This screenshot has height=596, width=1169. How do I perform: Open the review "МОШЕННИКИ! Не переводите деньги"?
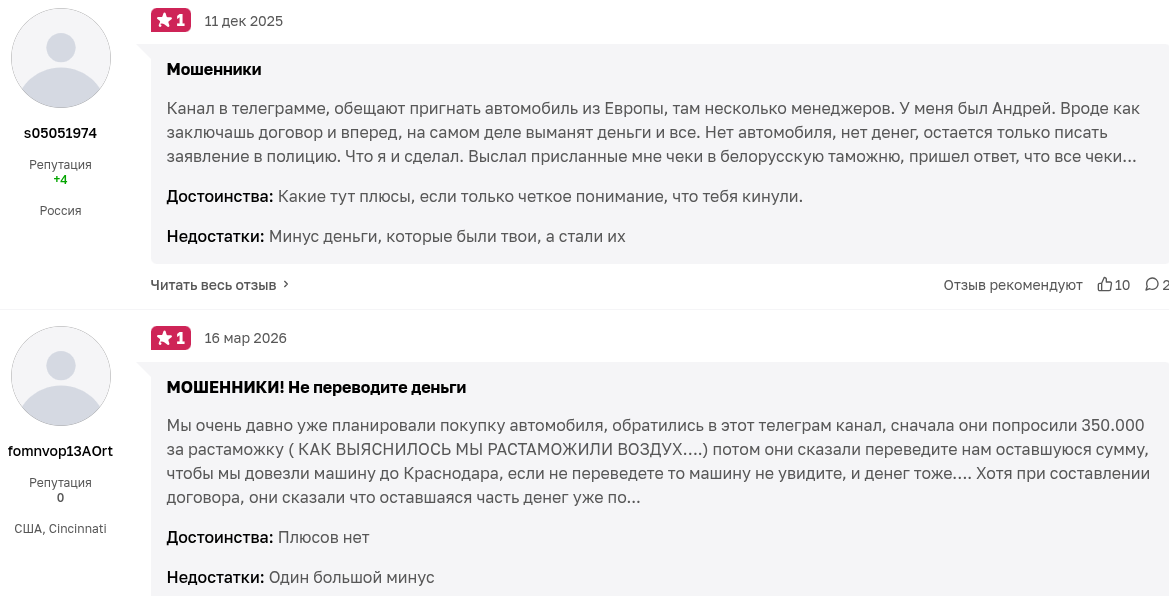point(316,387)
